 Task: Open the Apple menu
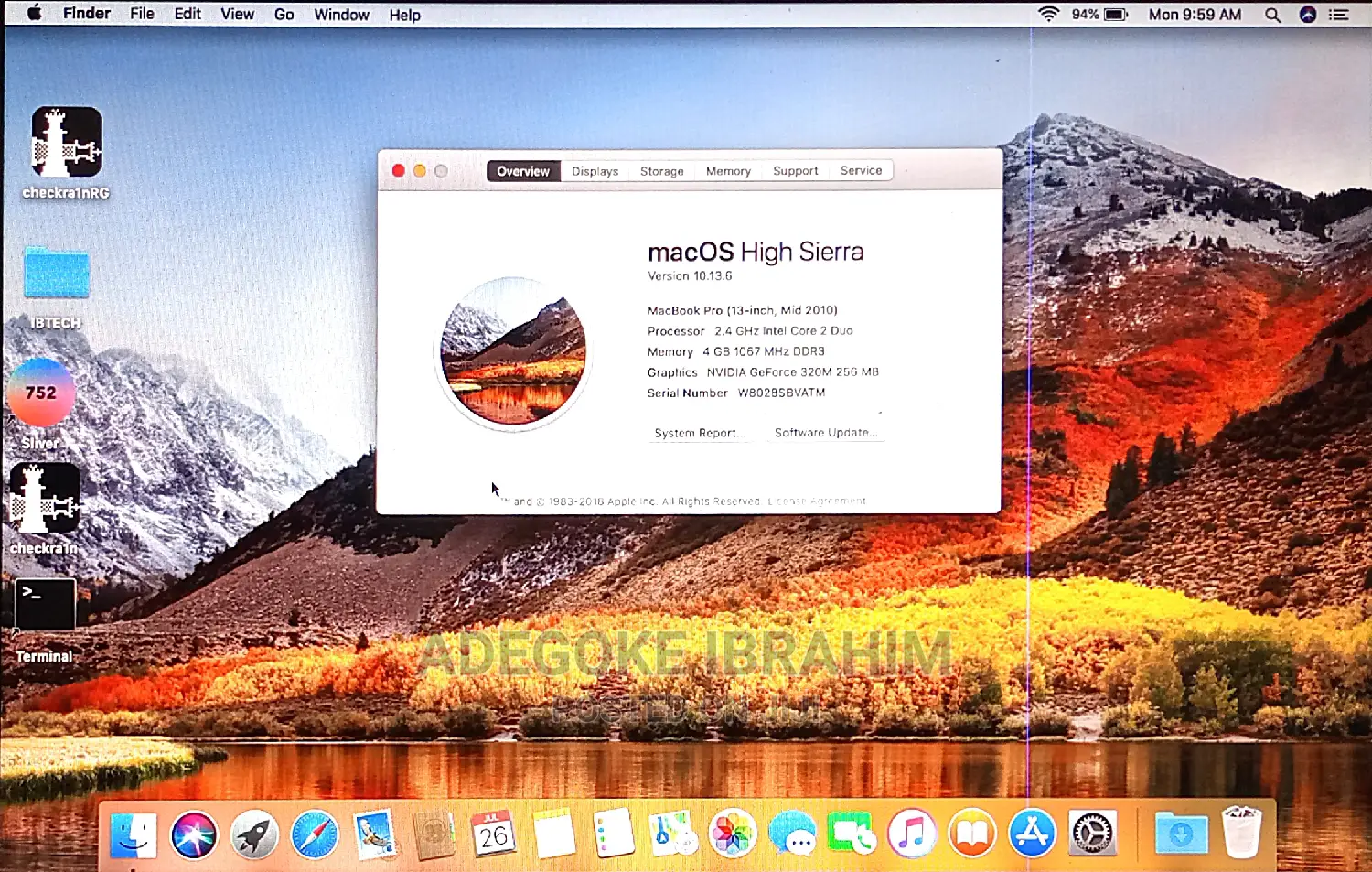click(34, 14)
